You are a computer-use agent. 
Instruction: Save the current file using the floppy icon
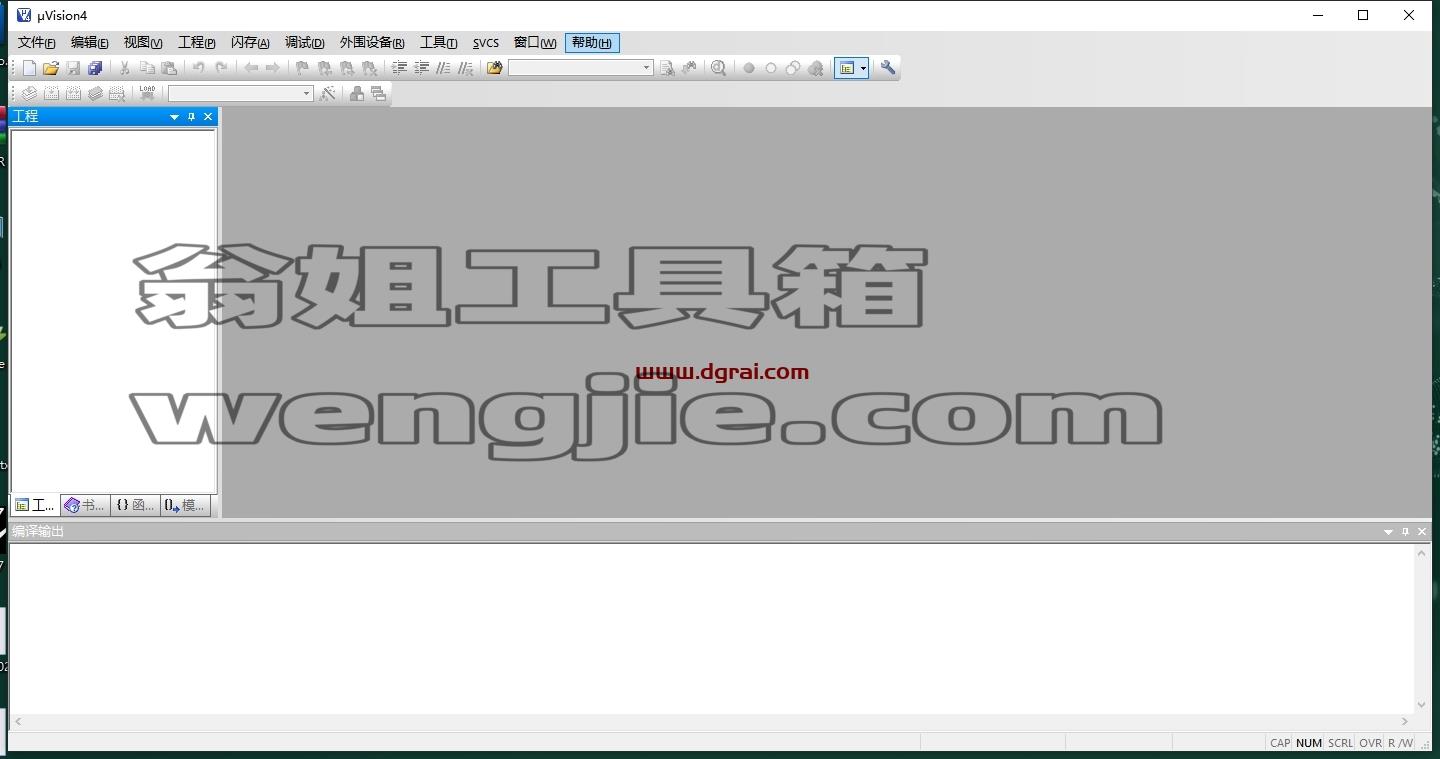73,68
